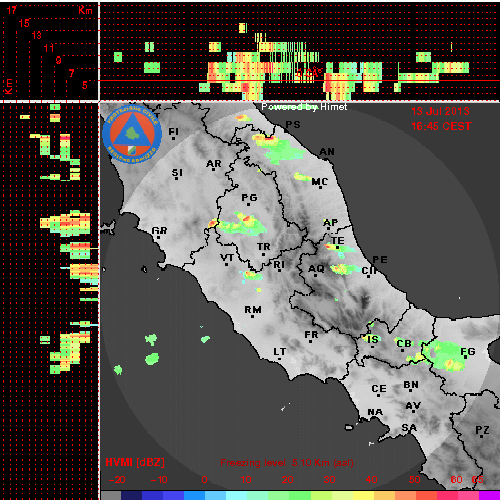Click the 13 altitude label
Viewport: 500px width, 500px height.
37,35
